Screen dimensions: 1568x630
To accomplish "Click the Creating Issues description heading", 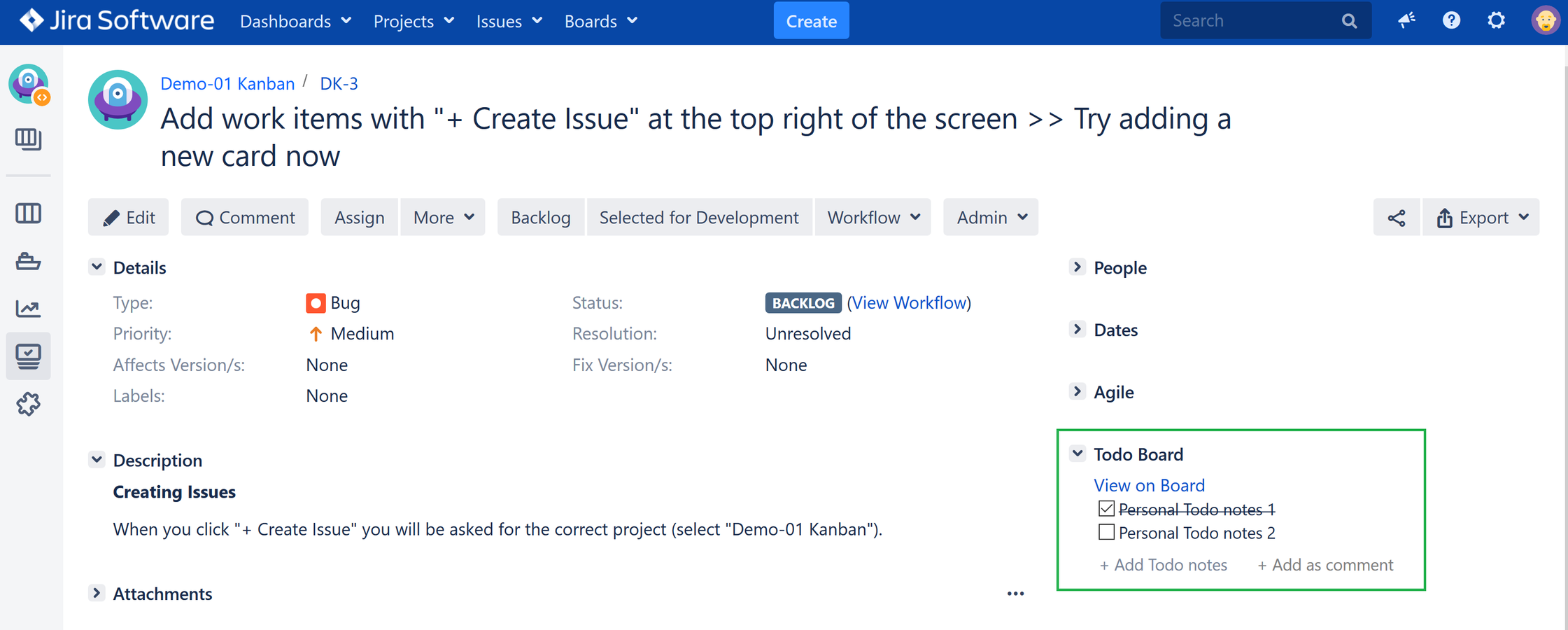I will [x=174, y=492].
